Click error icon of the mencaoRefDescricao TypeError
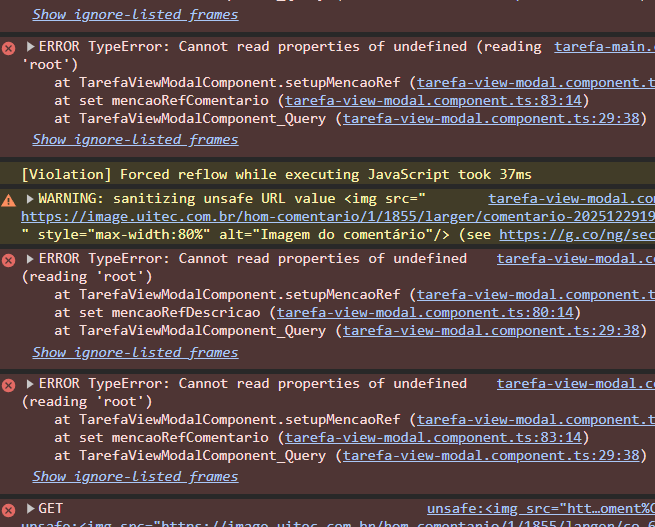The image size is (655, 527). (x=9, y=259)
